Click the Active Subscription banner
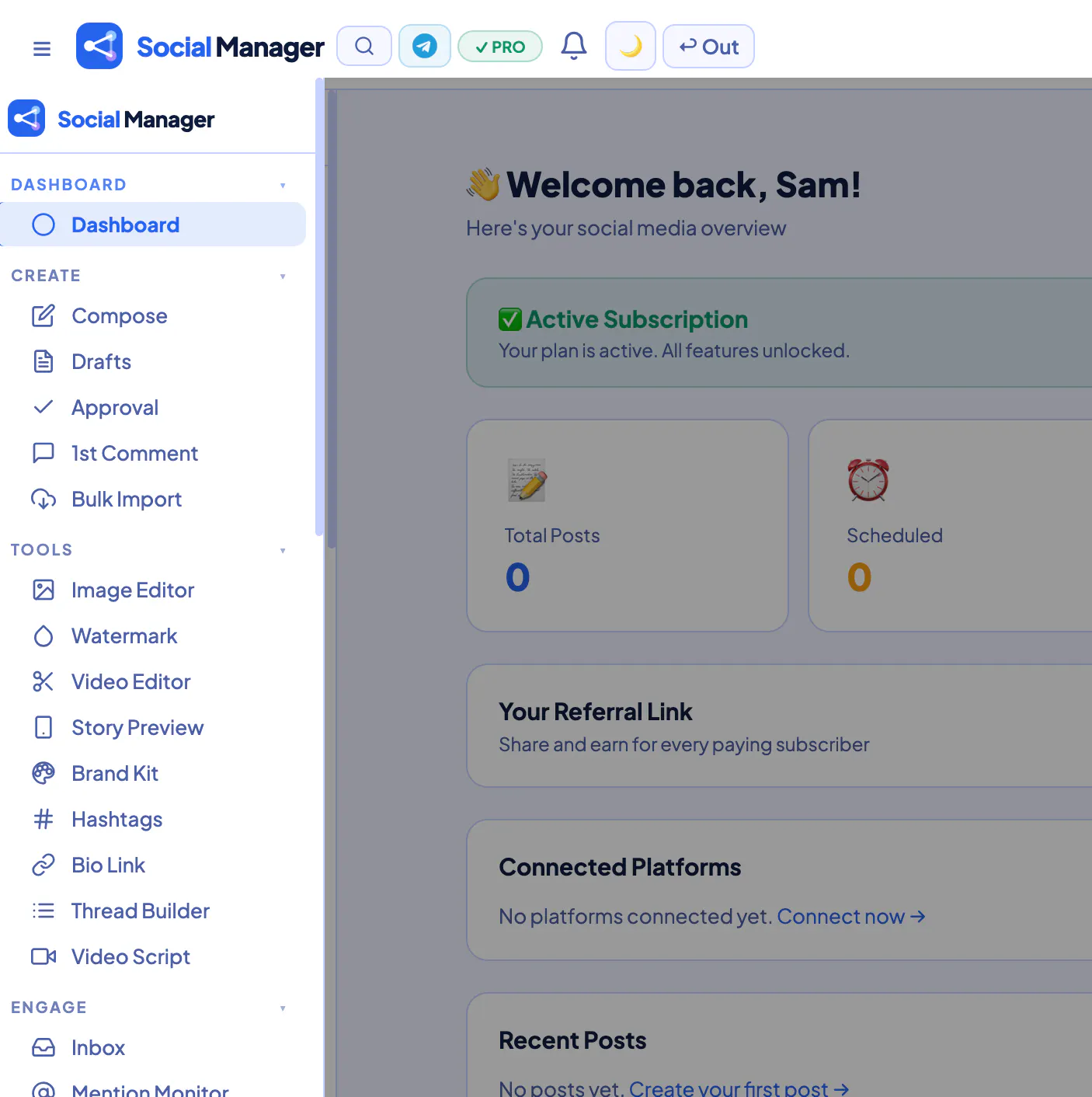Image resolution: width=1092 pixels, height=1097 pixels. tap(779, 333)
